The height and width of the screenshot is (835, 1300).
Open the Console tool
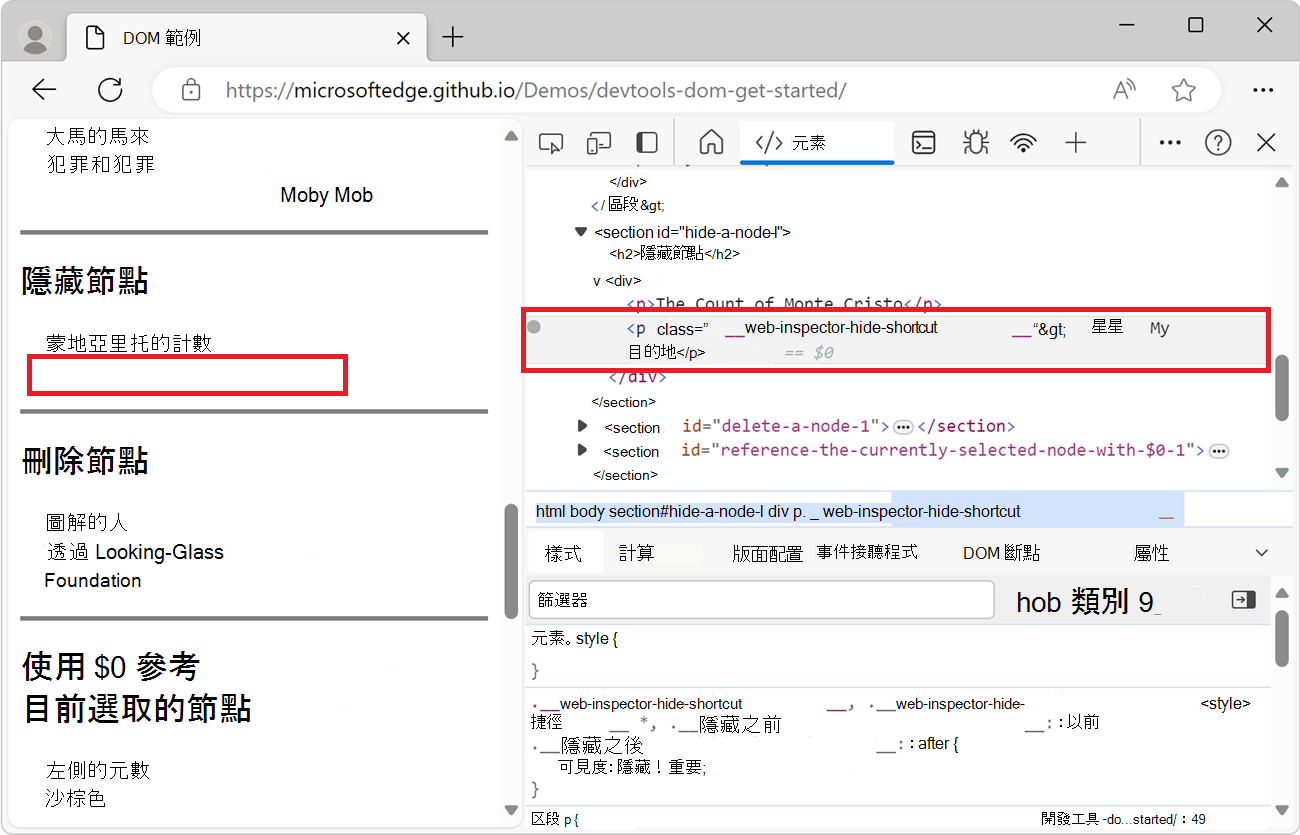(923, 143)
